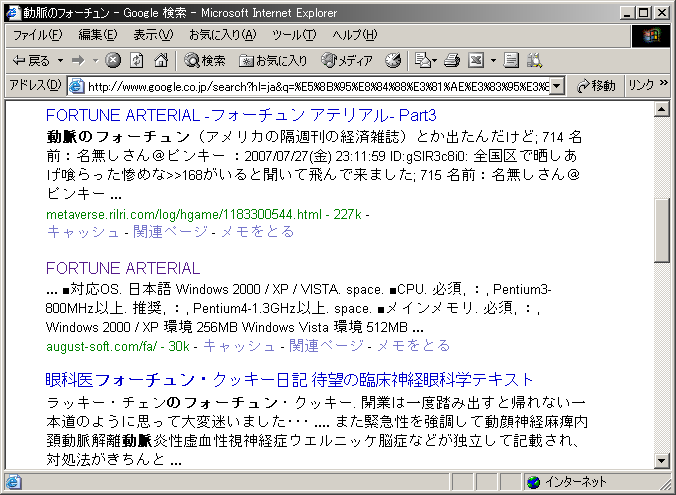
Task: Expand the address bar dropdown list
Action: tap(557, 87)
